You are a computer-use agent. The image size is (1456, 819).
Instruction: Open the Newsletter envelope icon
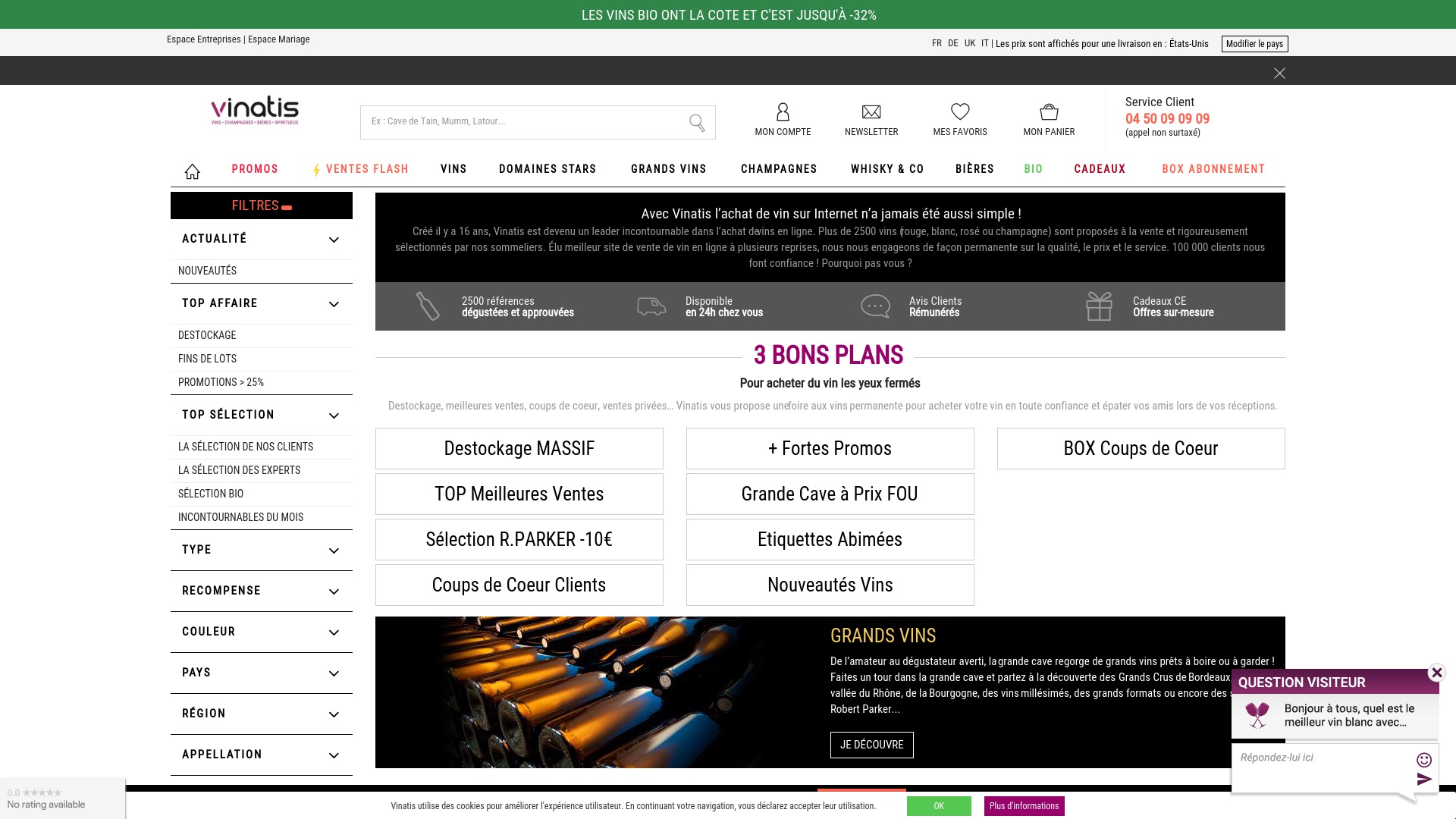tap(871, 112)
